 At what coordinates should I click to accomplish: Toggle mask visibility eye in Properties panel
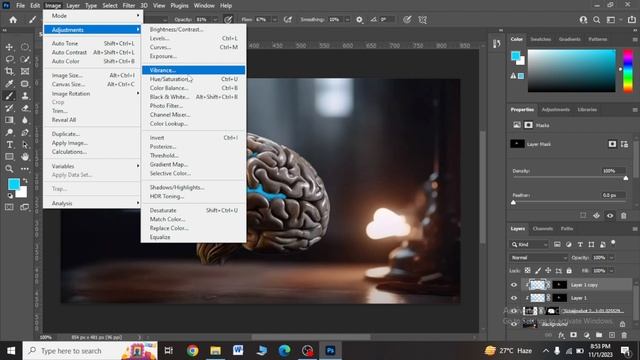point(610,216)
